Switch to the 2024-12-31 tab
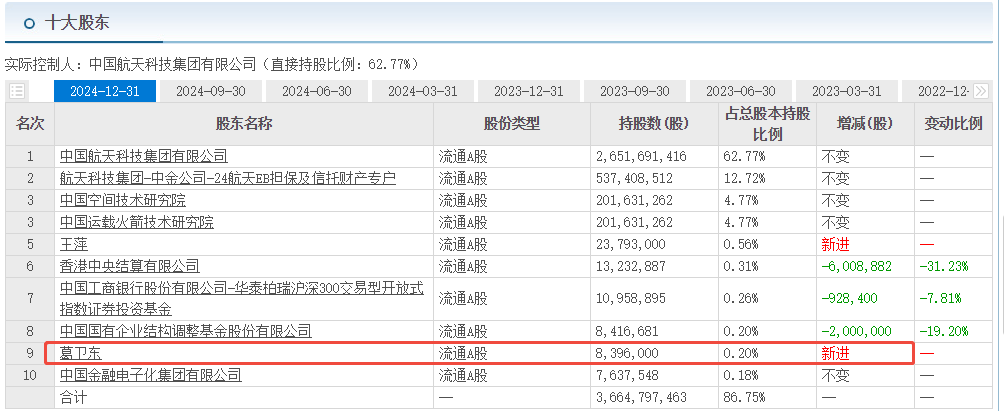 pyautogui.click(x=104, y=91)
